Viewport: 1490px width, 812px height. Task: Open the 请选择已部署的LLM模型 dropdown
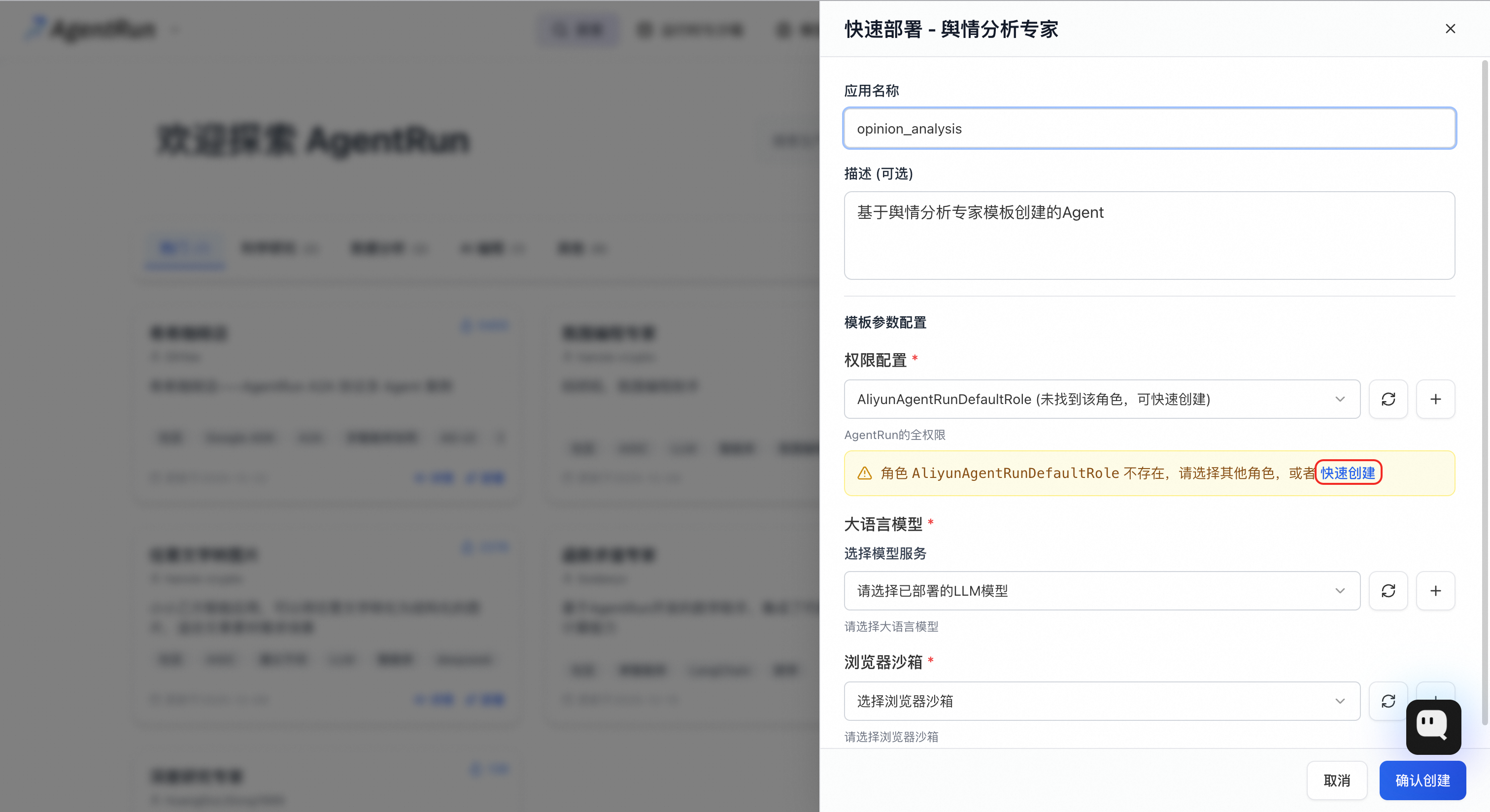pos(1102,590)
